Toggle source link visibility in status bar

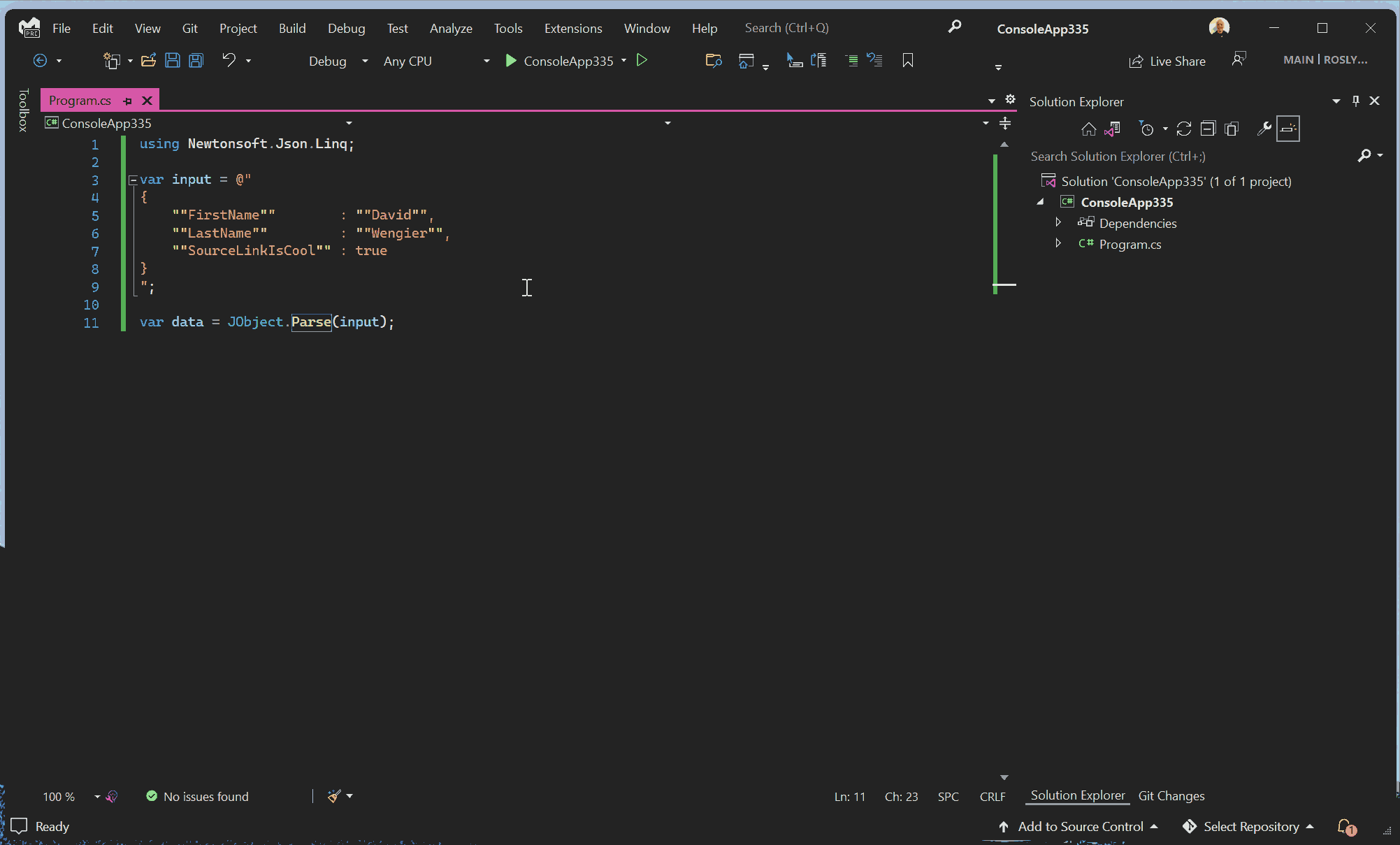point(111,797)
